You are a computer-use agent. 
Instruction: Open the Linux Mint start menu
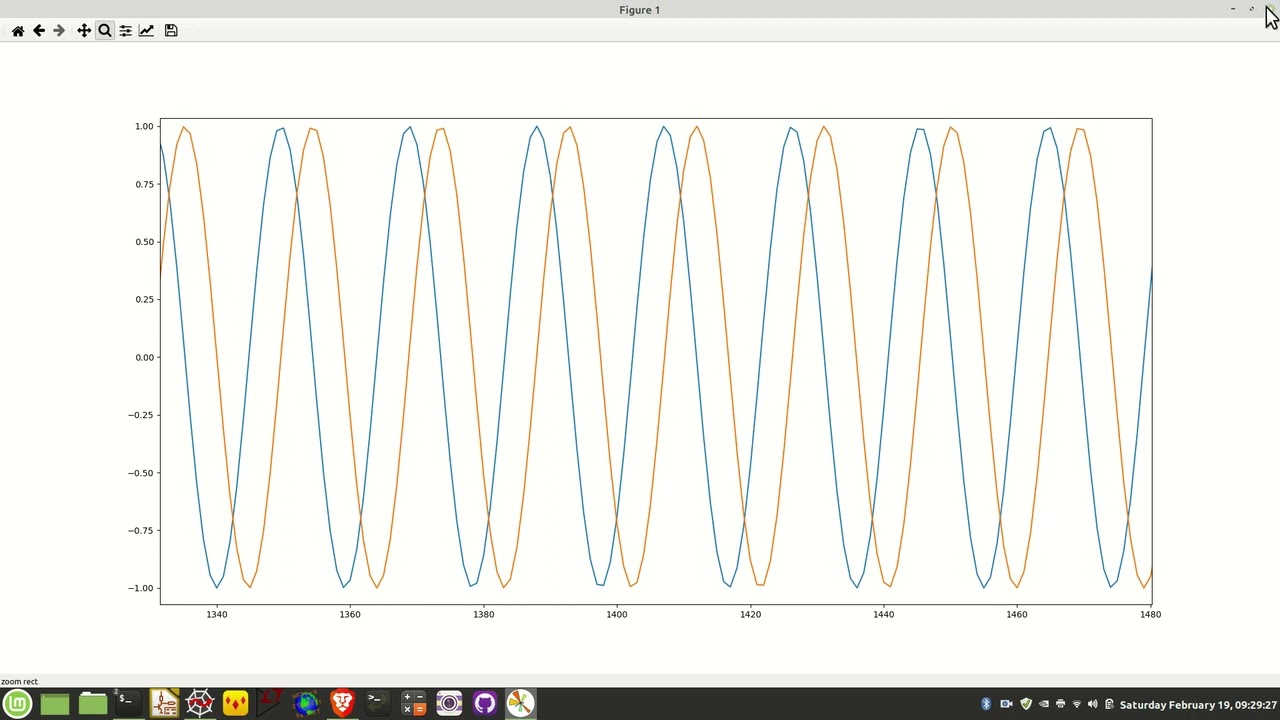coord(18,704)
